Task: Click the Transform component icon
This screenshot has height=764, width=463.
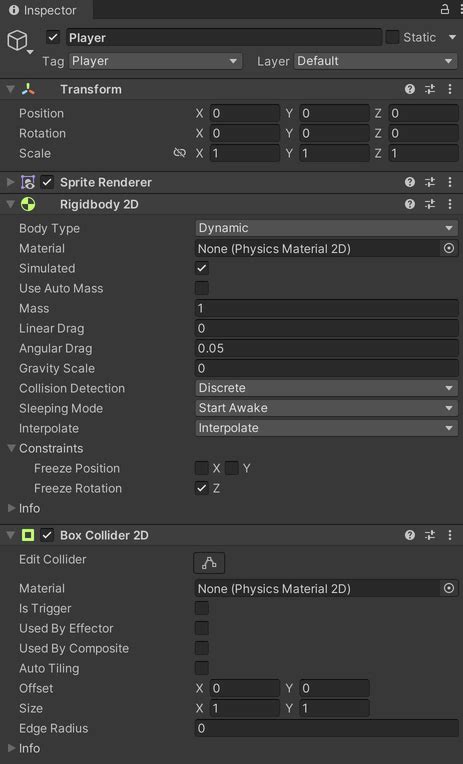Action: point(28,89)
